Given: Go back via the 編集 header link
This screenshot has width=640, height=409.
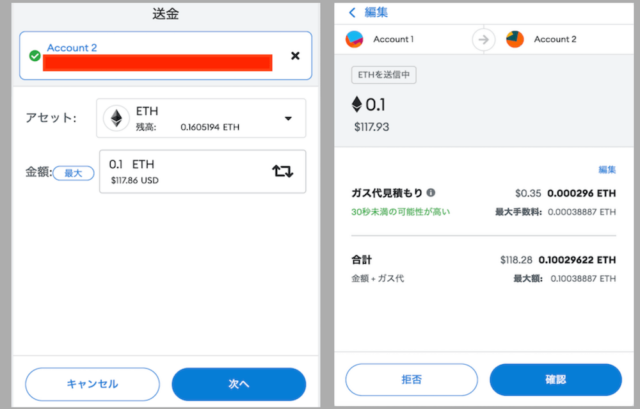Looking at the screenshot, I should [x=376, y=13].
